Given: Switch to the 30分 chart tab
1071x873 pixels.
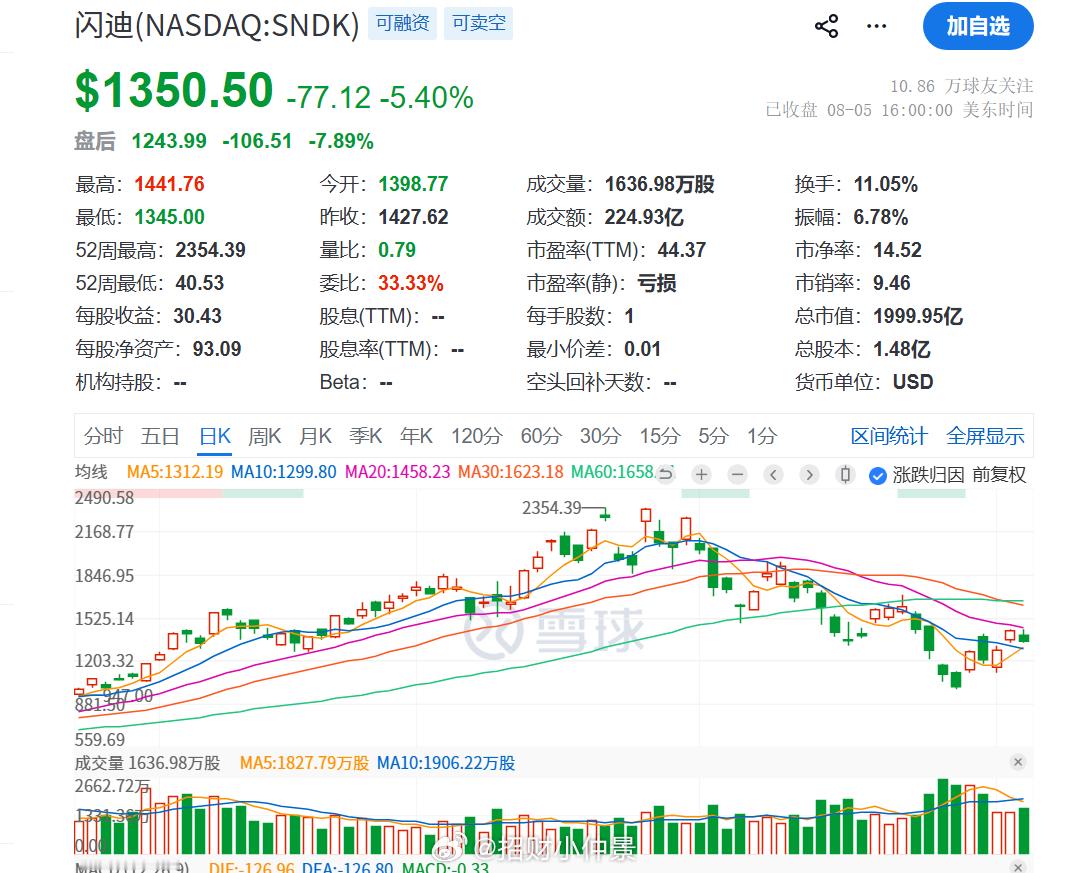Looking at the screenshot, I should pos(601,436).
